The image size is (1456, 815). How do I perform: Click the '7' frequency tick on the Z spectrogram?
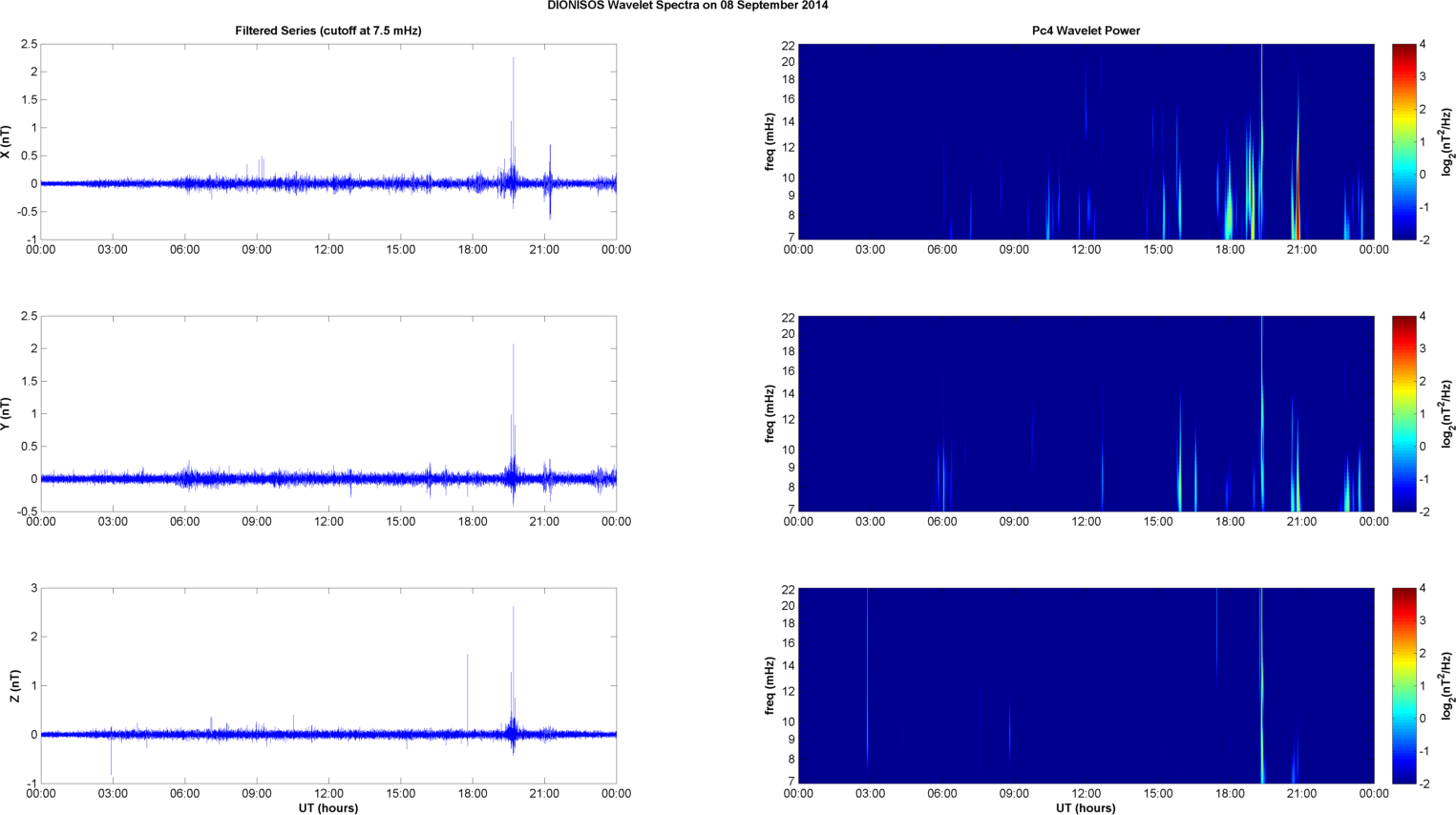coord(791,781)
